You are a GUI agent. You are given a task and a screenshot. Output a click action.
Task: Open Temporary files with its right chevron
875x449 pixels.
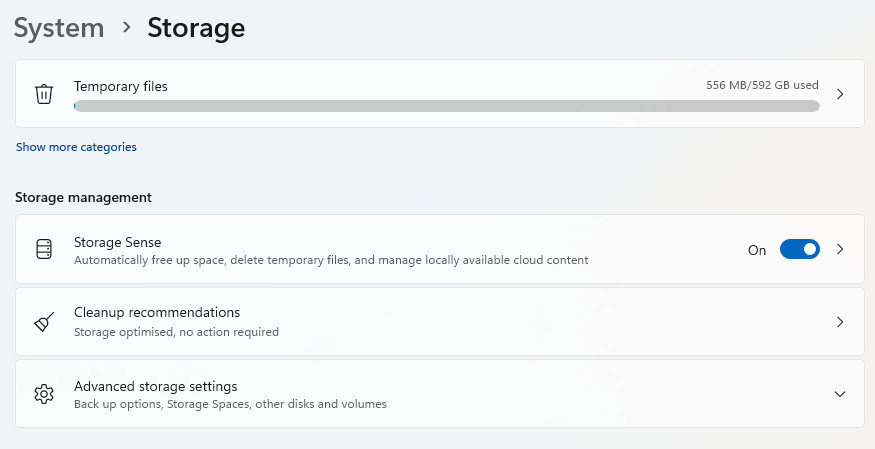840,94
